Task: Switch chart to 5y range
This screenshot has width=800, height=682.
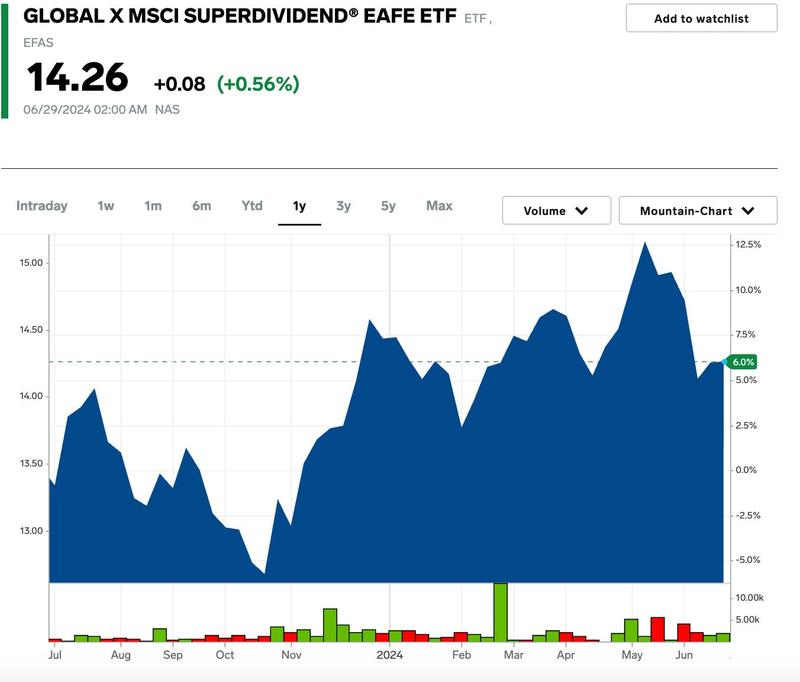Action: click(388, 206)
